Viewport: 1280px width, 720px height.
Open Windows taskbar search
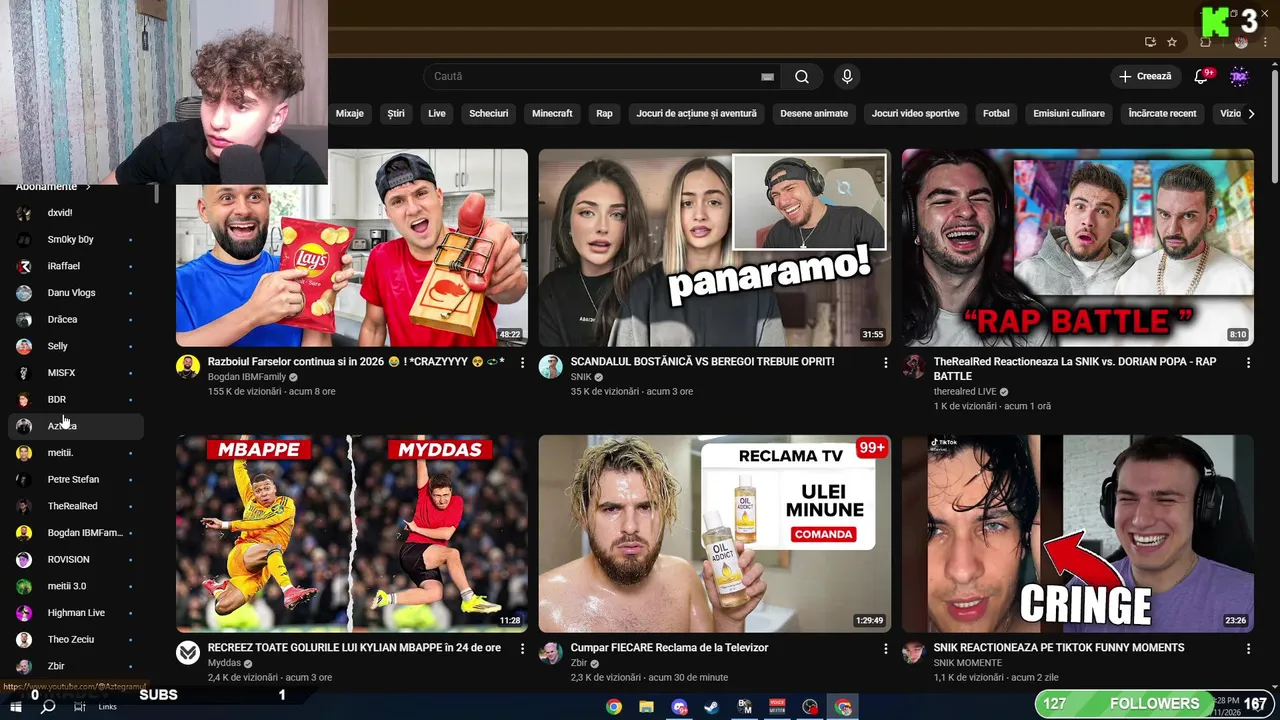[x=47, y=707]
